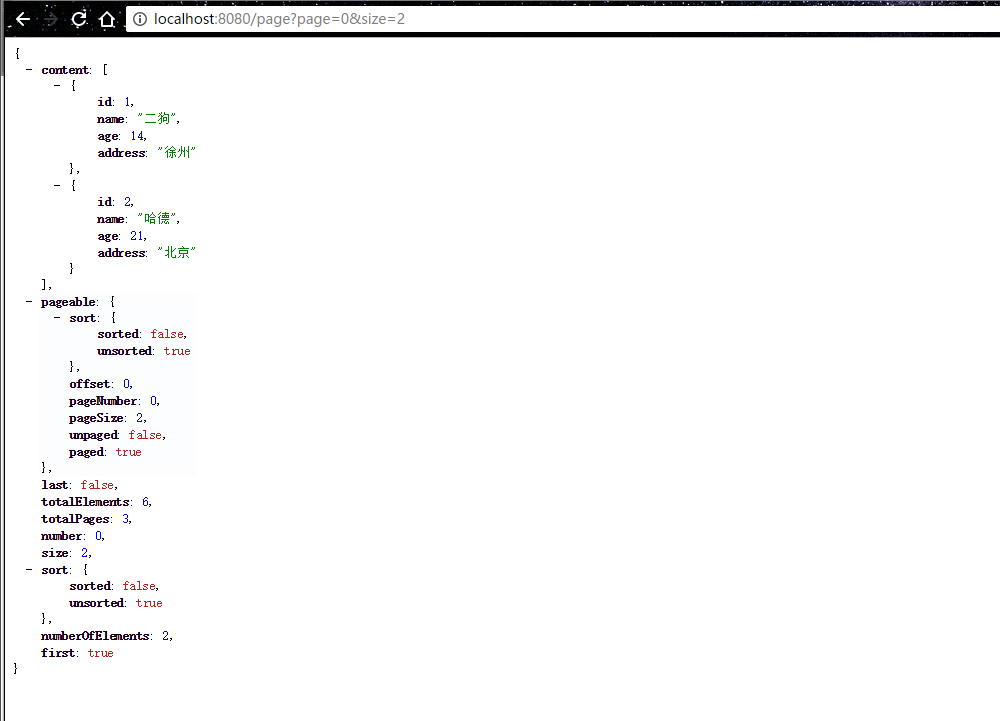The height and width of the screenshot is (721, 1000).
Task: Select the name value "二狗"
Action: [158, 119]
